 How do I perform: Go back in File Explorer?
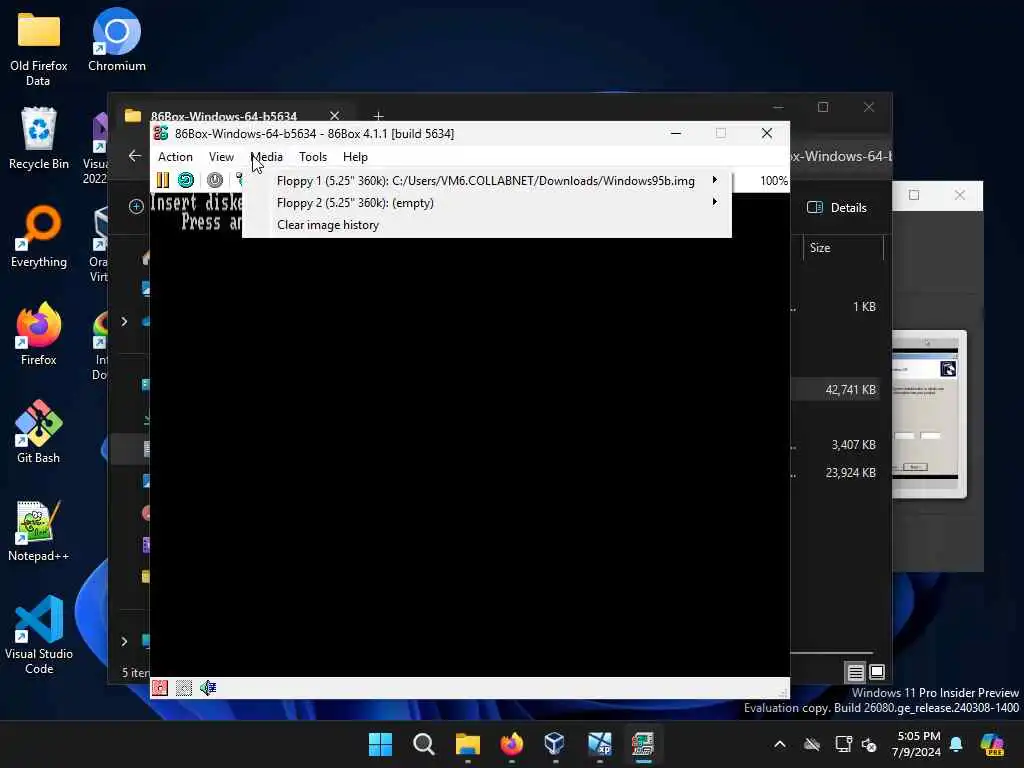click(x=135, y=156)
